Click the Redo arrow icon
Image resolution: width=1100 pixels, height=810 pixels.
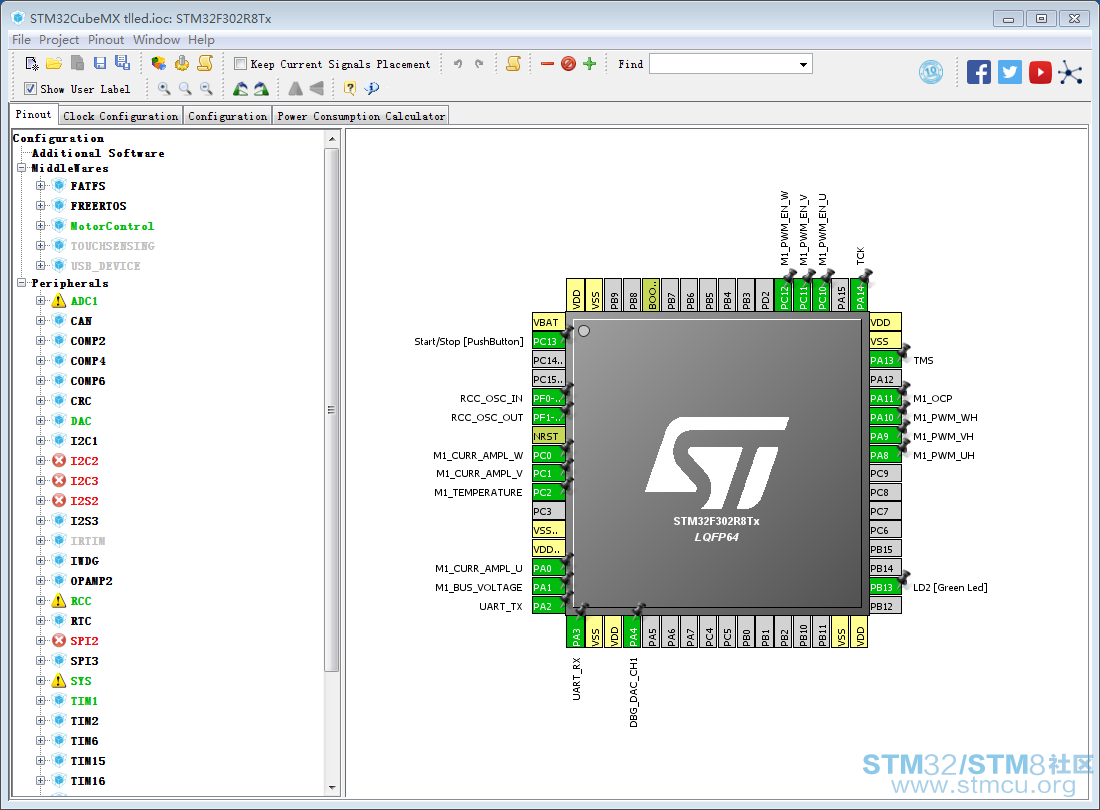point(479,64)
